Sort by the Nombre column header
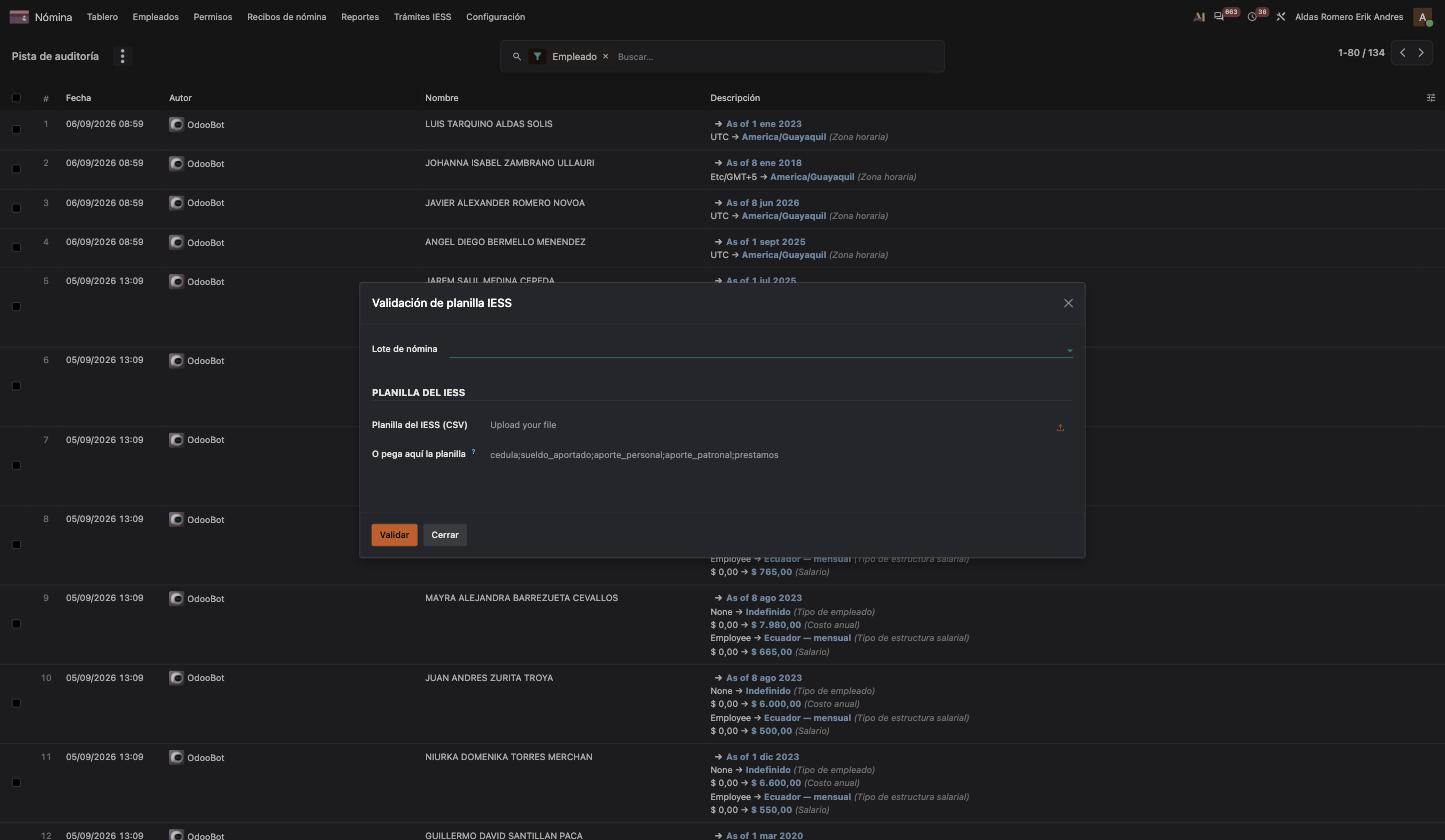 (x=441, y=98)
